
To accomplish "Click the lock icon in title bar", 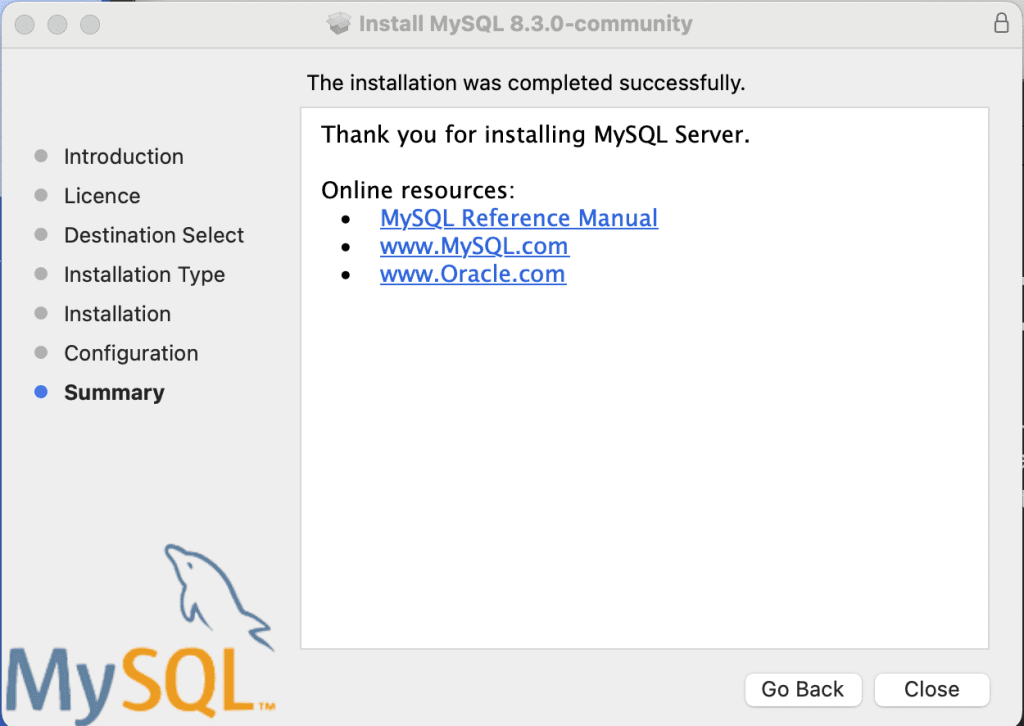I will (1001, 23).
